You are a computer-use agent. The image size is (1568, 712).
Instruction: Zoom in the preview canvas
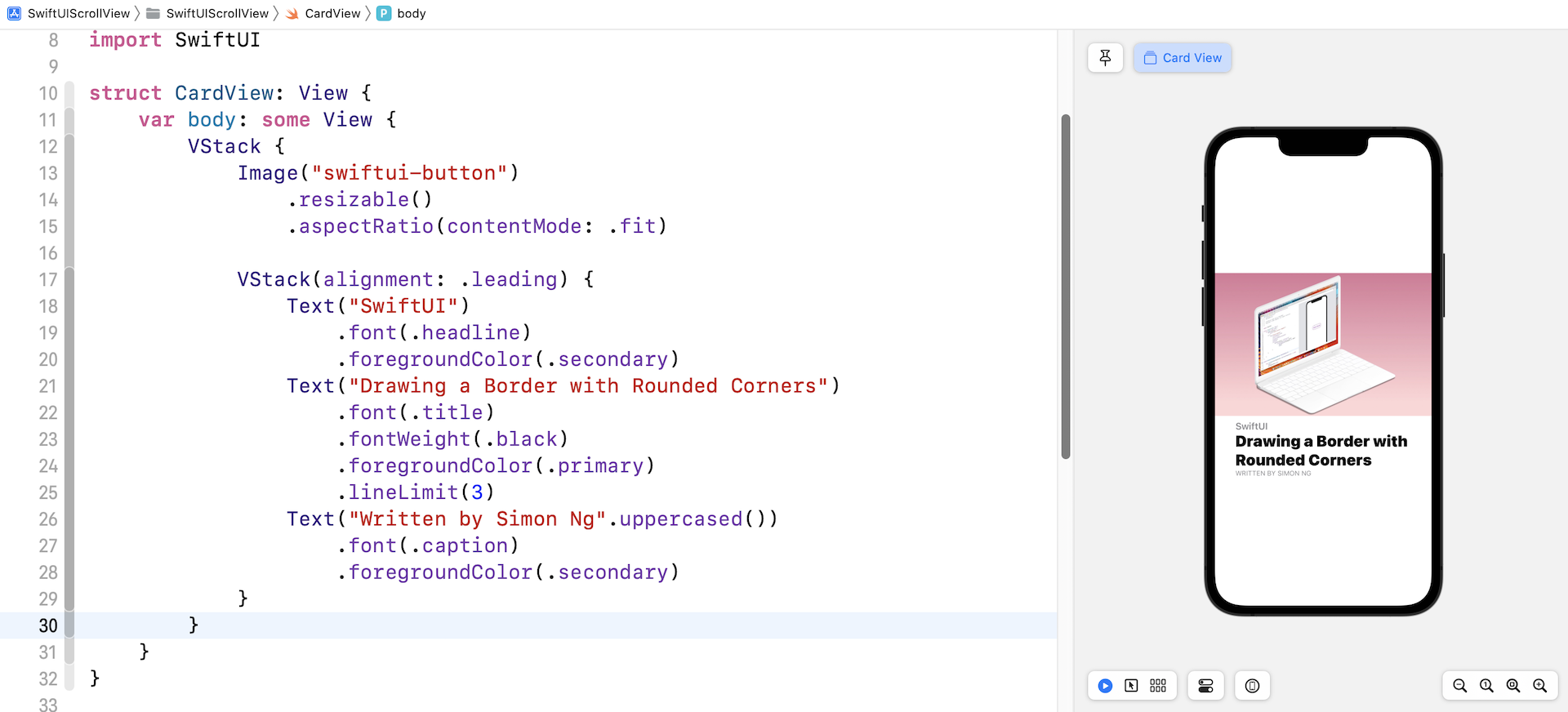[1539, 686]
